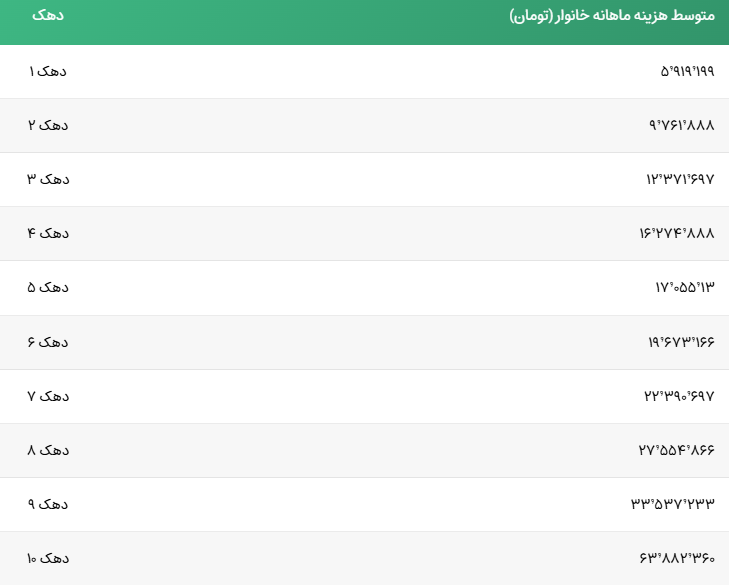
Task: Select the "دهک ۴" row label
Action: tap(48, 233)
